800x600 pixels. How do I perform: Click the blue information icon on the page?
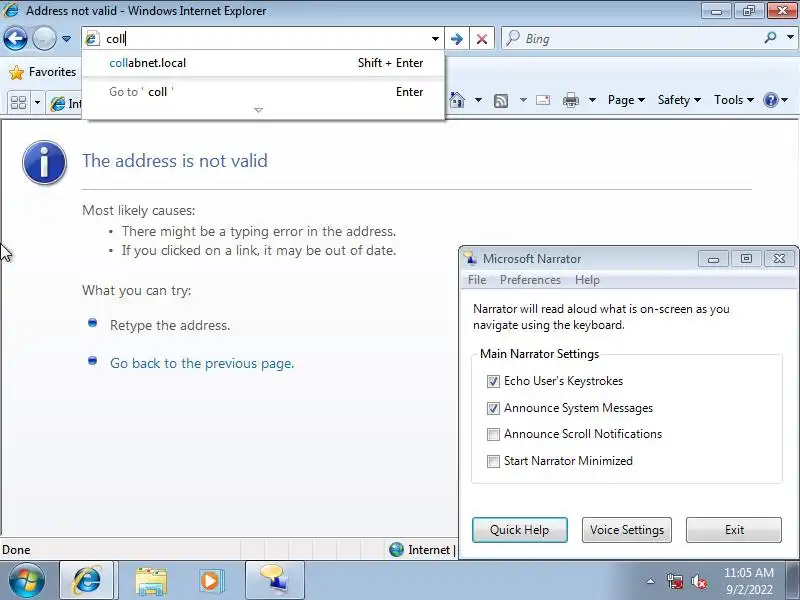click(44, 162)
